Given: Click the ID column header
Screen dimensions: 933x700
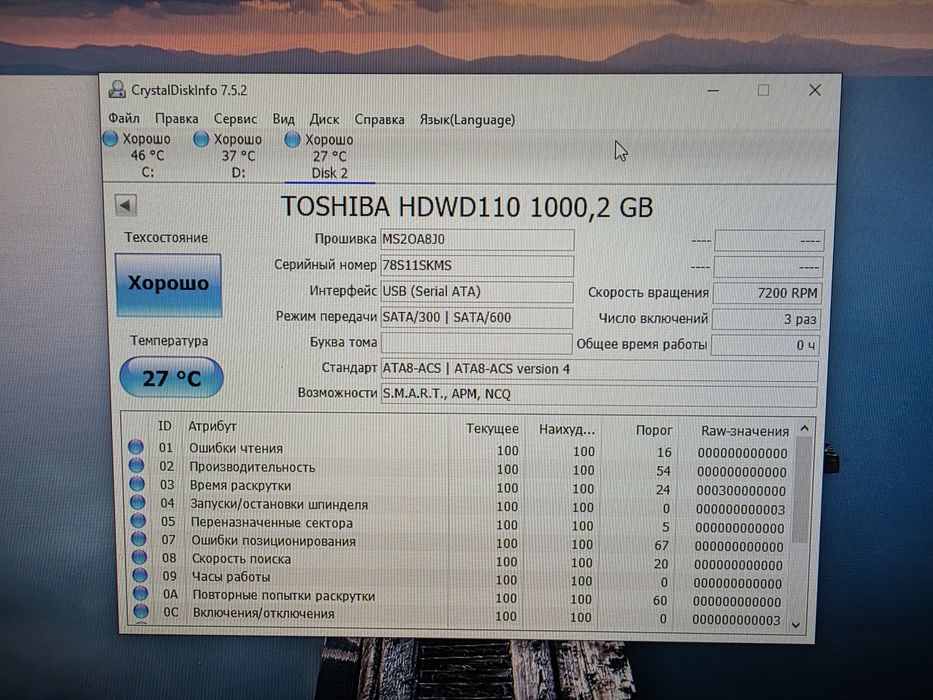Looking at the screenshot, I should (x=164, y=426).
